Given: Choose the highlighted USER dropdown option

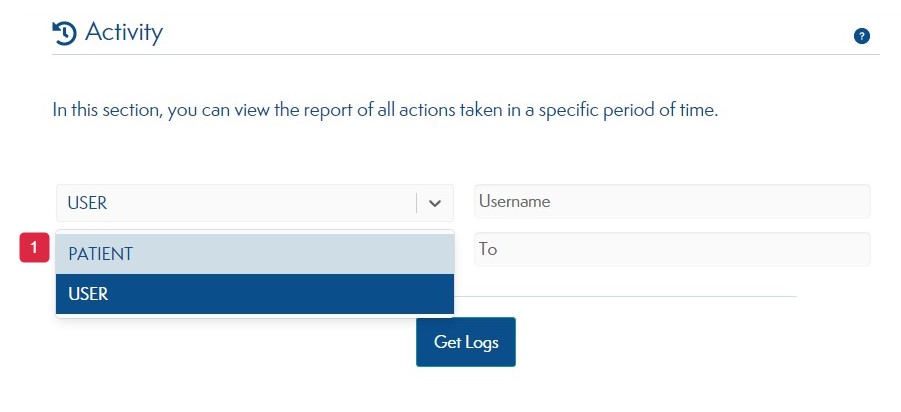Looking at the screenshot, I should click(255, 294).
